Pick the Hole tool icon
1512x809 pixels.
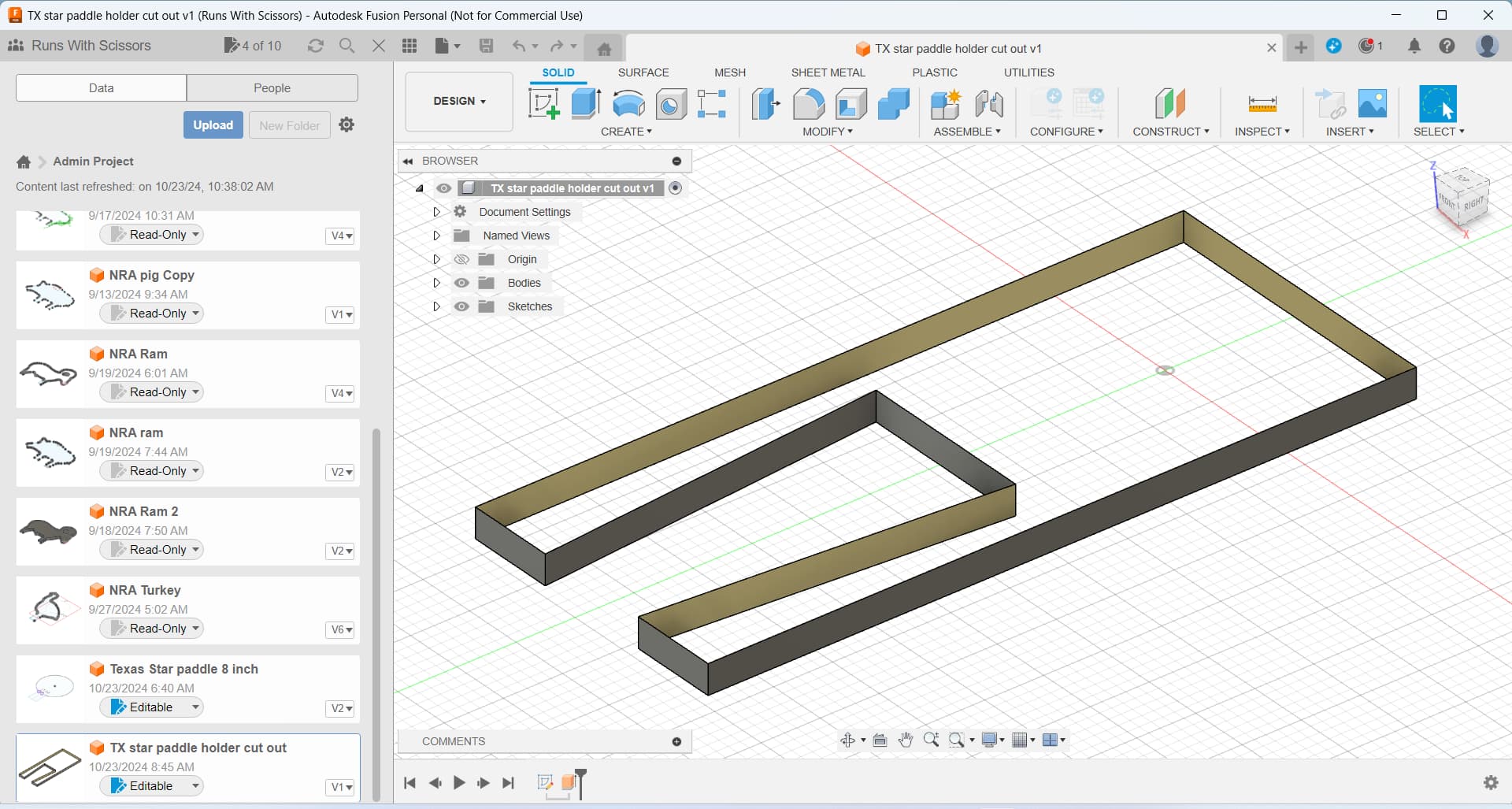[x=671, y=104]
